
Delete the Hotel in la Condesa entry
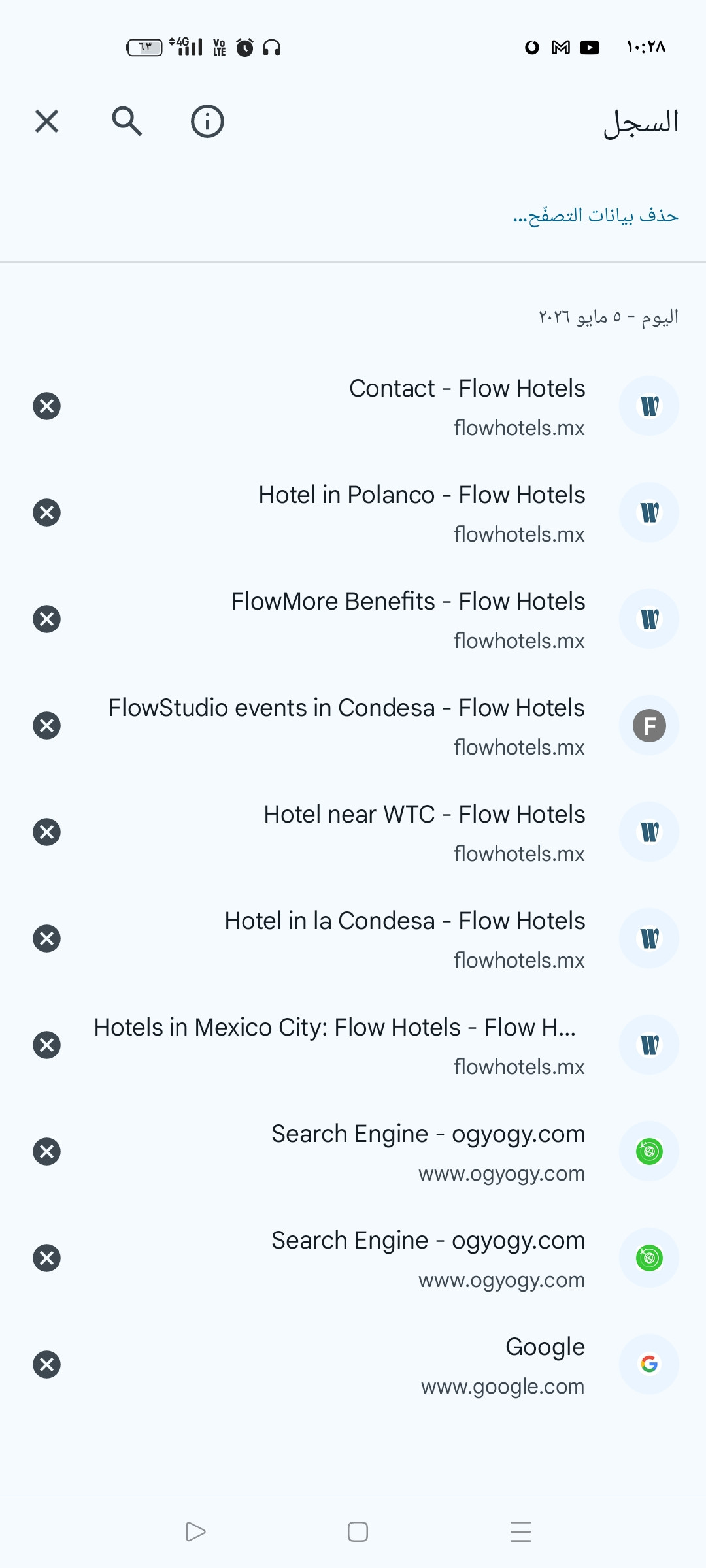[46, 938]
